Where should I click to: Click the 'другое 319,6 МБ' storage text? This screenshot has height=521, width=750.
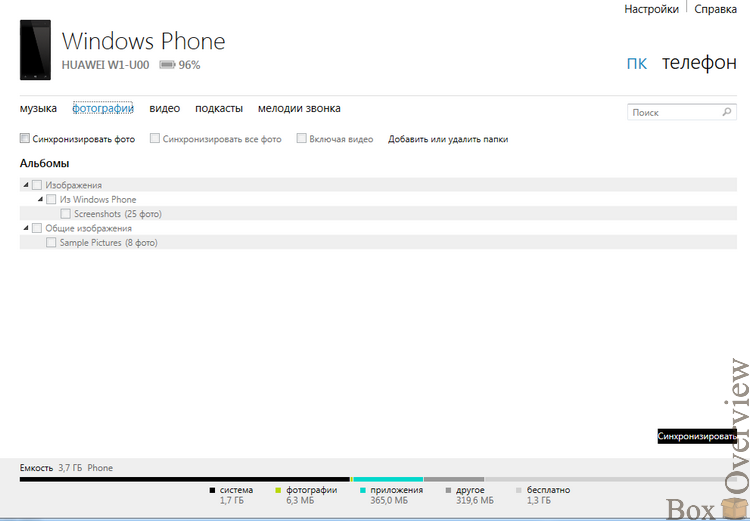point(474,495)
